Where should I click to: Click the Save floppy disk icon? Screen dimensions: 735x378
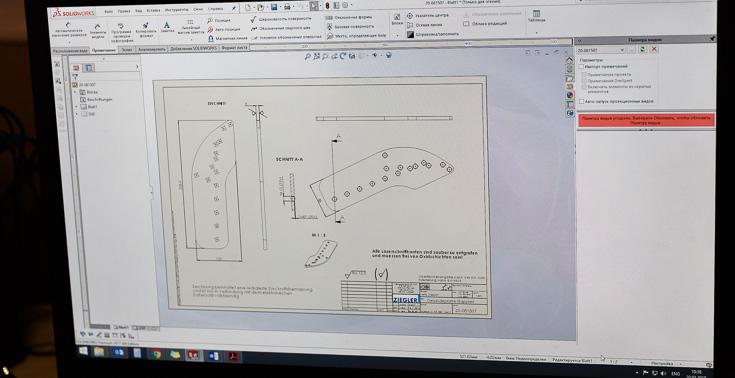[x=274, y=7]
